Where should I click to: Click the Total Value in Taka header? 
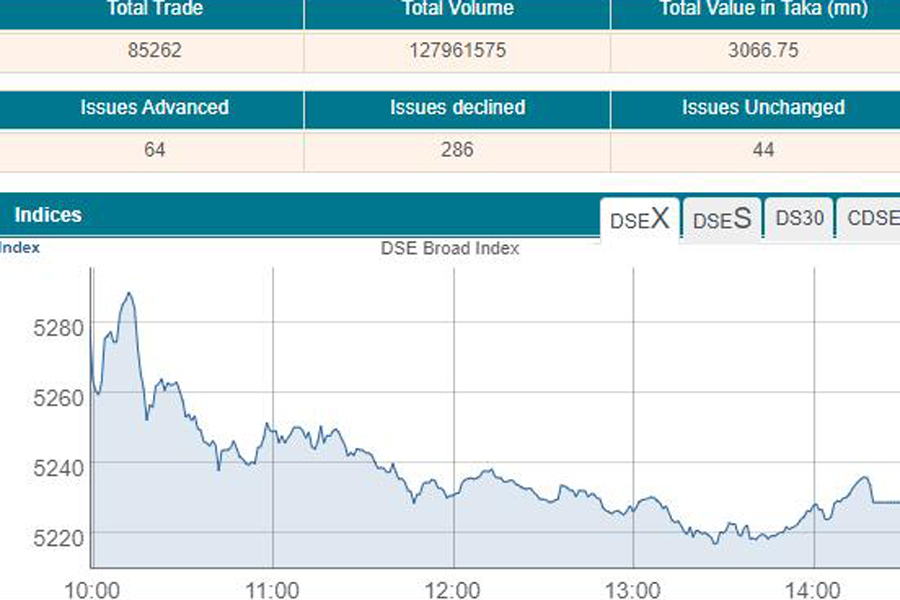[x=763, y=10]
